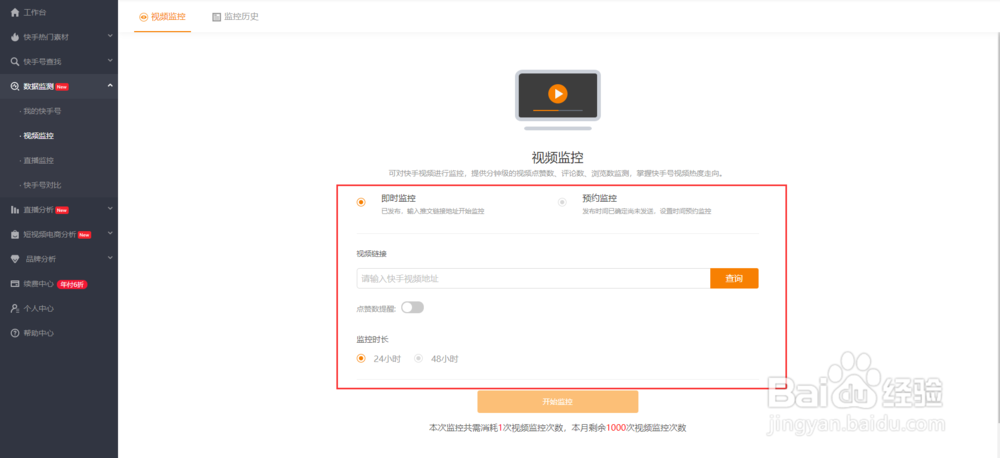Screen dimensions: 1000x458
Task: Click the New badge beside 短视频电商分析
Action: coord(84,235)
